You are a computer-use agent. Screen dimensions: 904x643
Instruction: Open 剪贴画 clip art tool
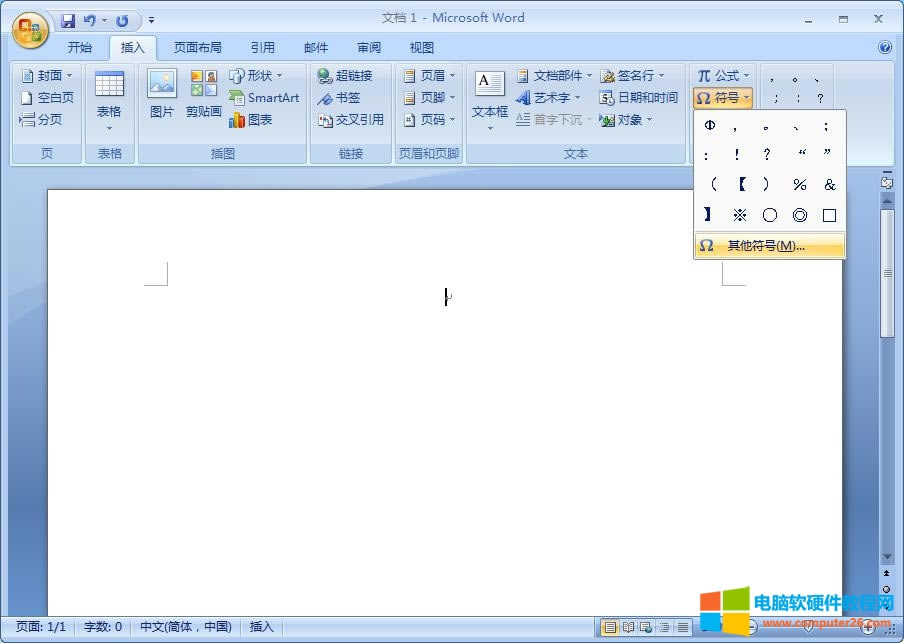click(204, 94)
